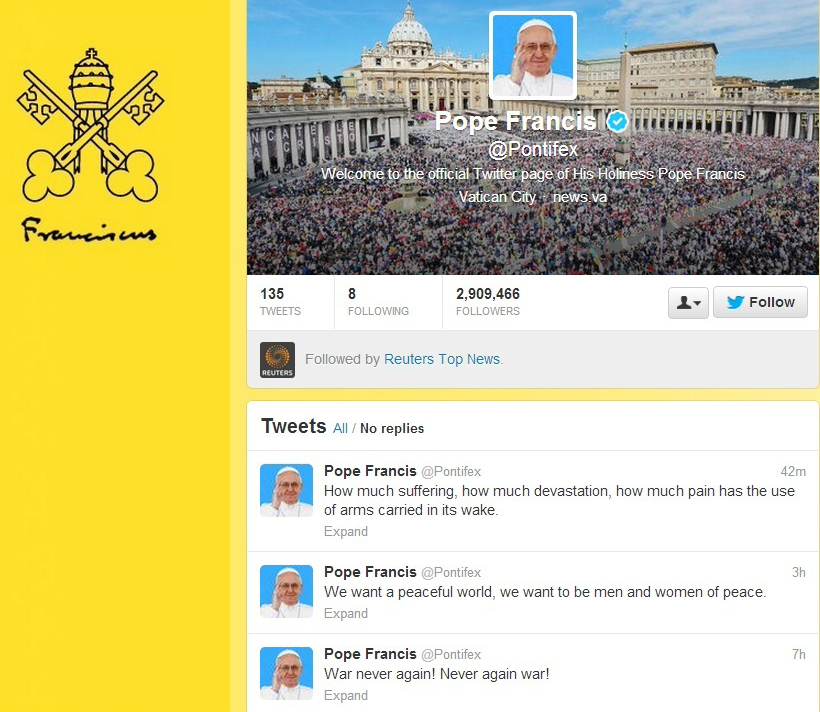Click the papal keys emblem on yellow background
820x712 pixels.
point(90,126)
